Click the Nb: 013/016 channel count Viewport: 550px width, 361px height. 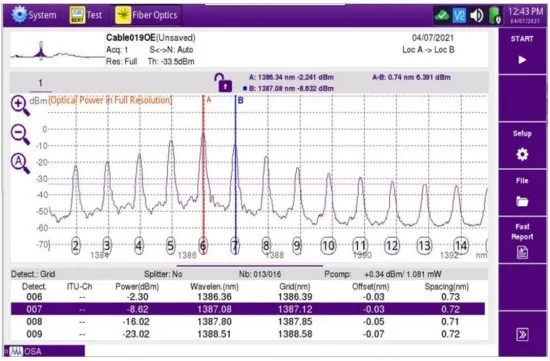[260, 274]
